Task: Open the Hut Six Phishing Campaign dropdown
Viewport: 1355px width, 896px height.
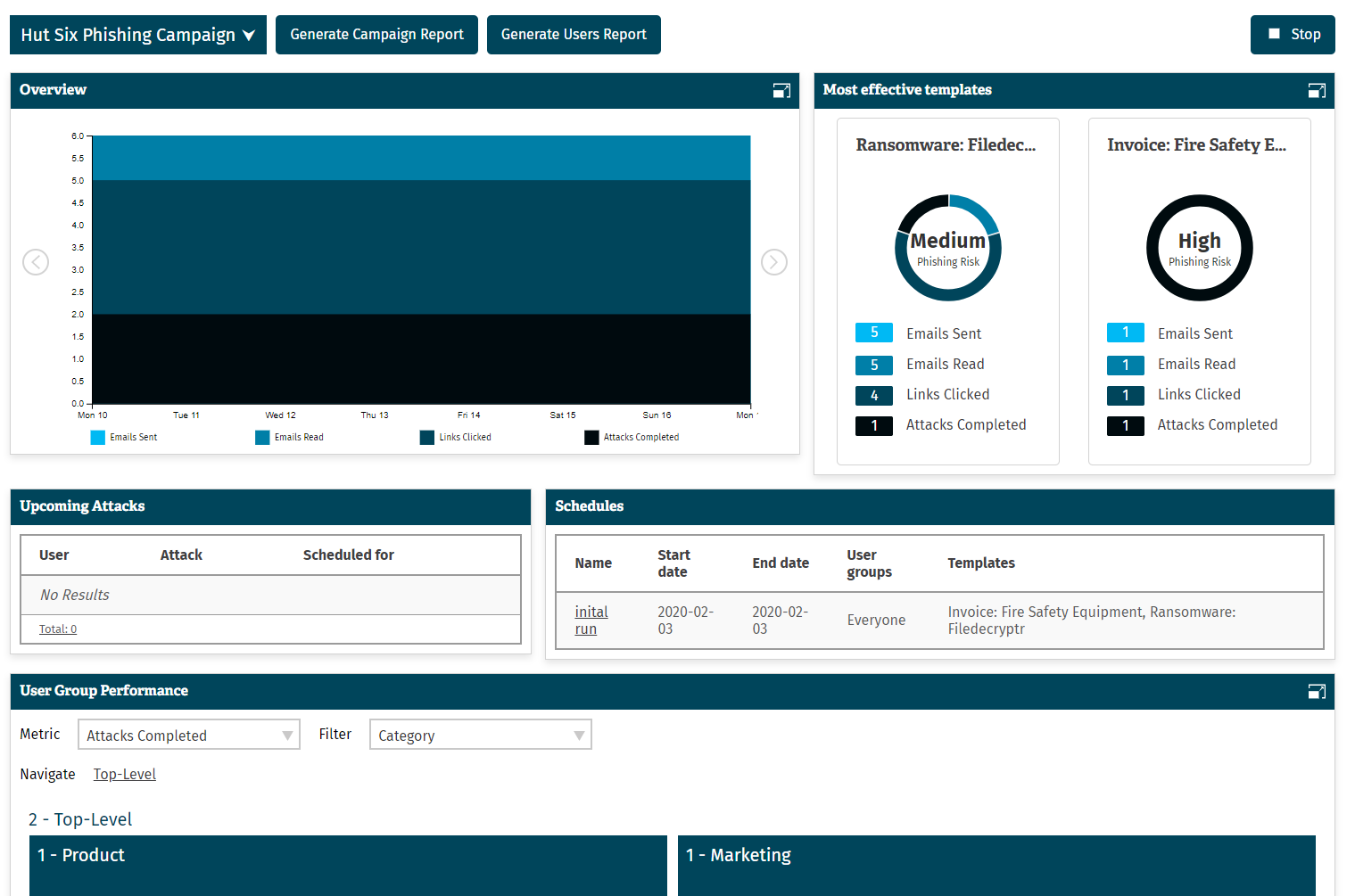Action: click(138, 35)
